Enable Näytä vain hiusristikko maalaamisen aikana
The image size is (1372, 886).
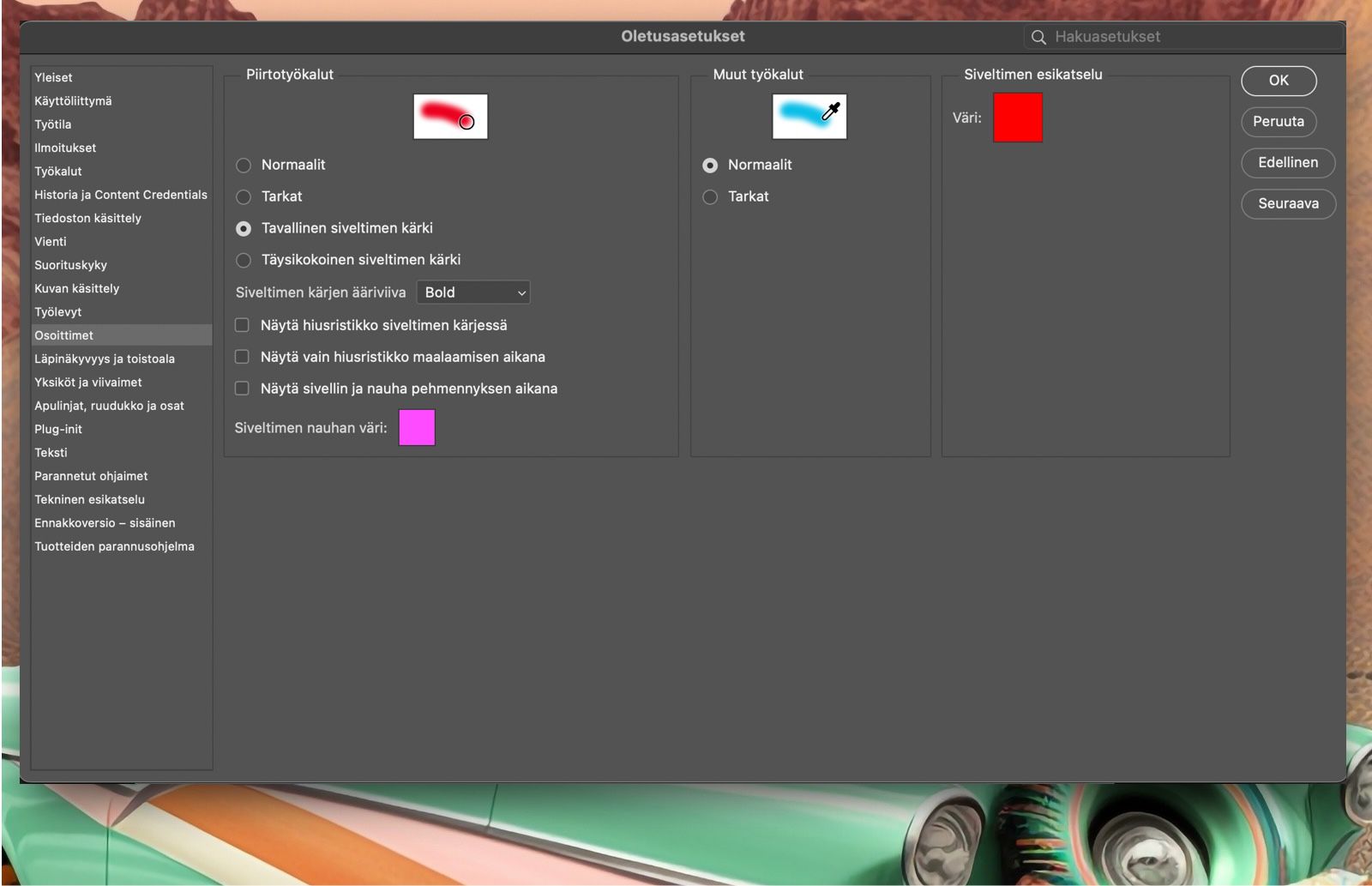pyautogui.click(x=242, y=357)
